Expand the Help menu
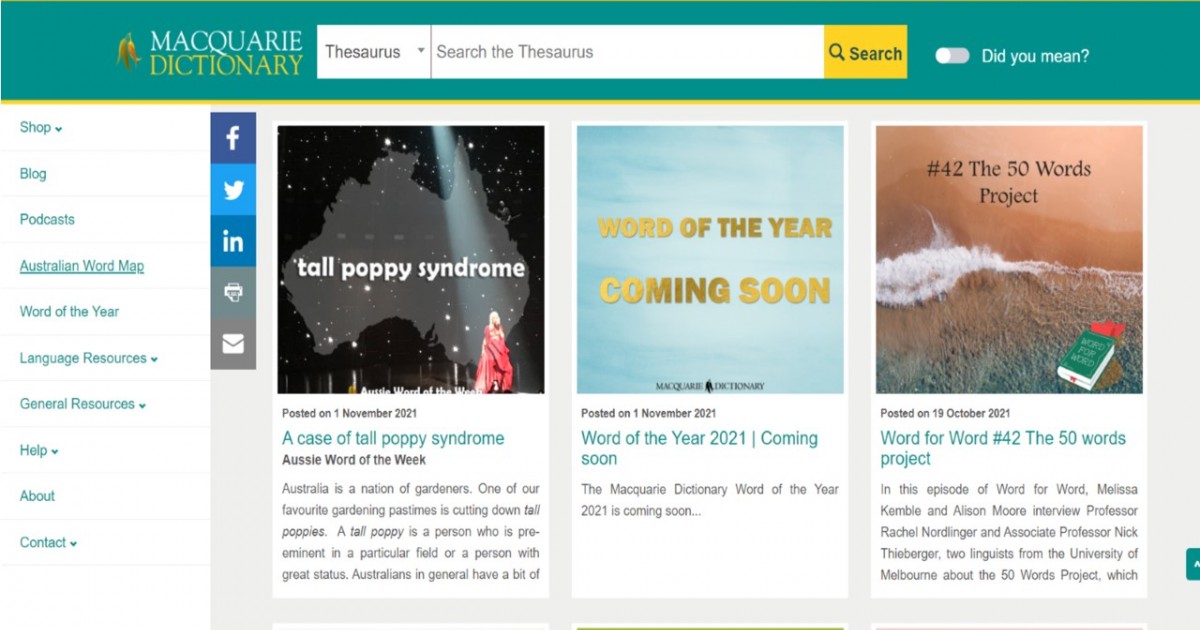The width and height of the screenshot is (1200, 630). pyautogui.click(x=39, y=450)
